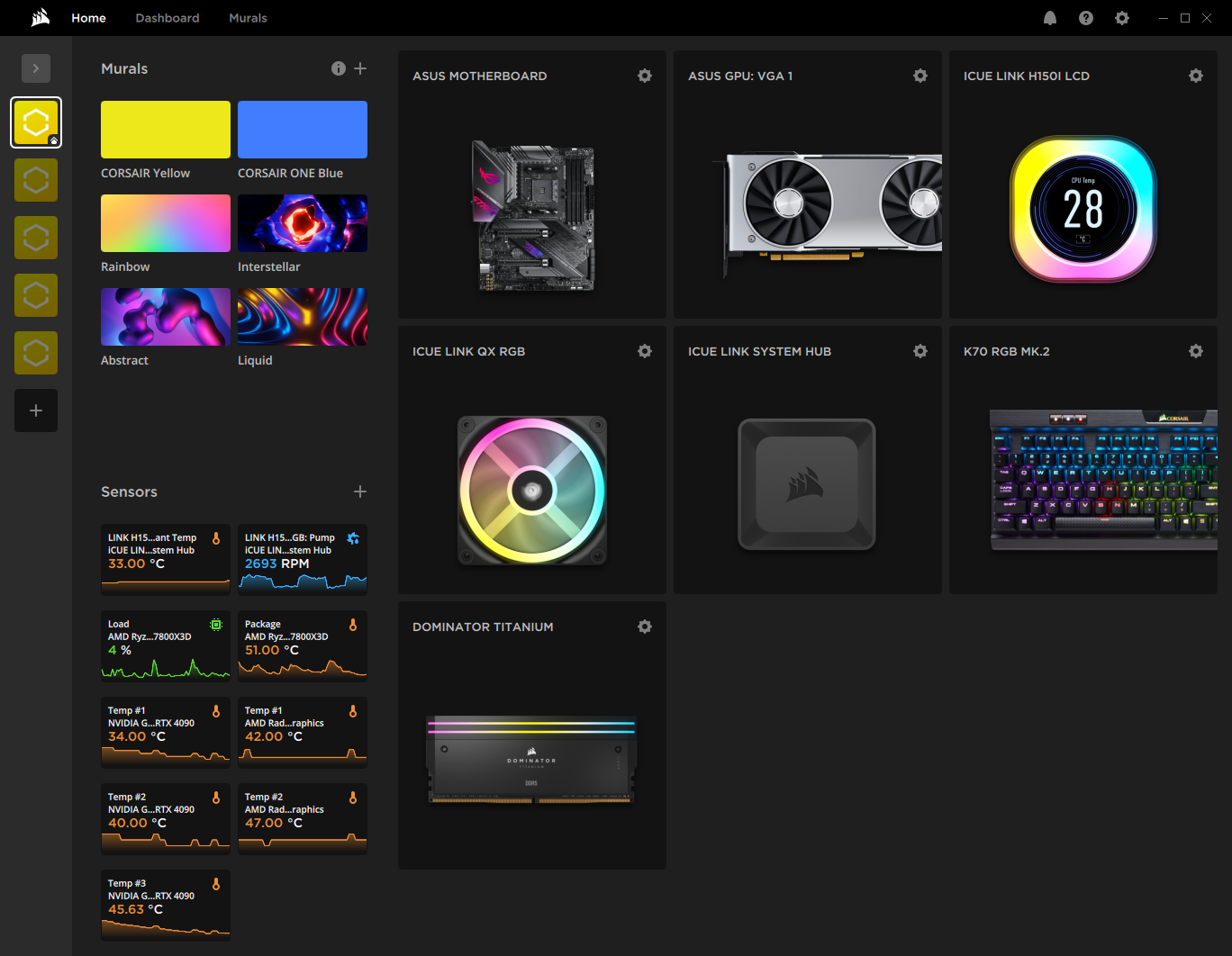Select the fourth profile icon in the sidebar
The height and width of the screenshot is (956, 1232).
point(36,295)
